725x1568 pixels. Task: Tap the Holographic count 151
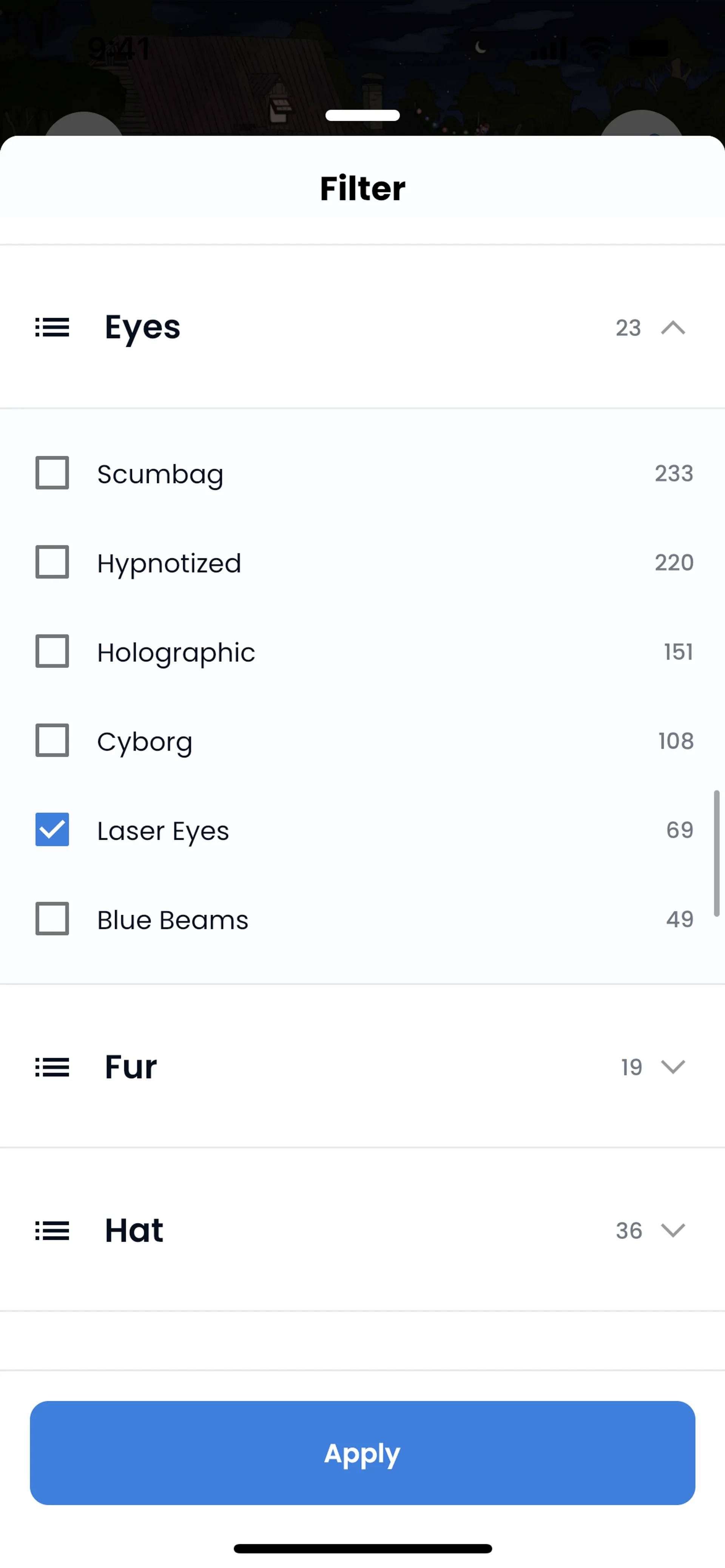pyautogui.click(x=678, y=652)
